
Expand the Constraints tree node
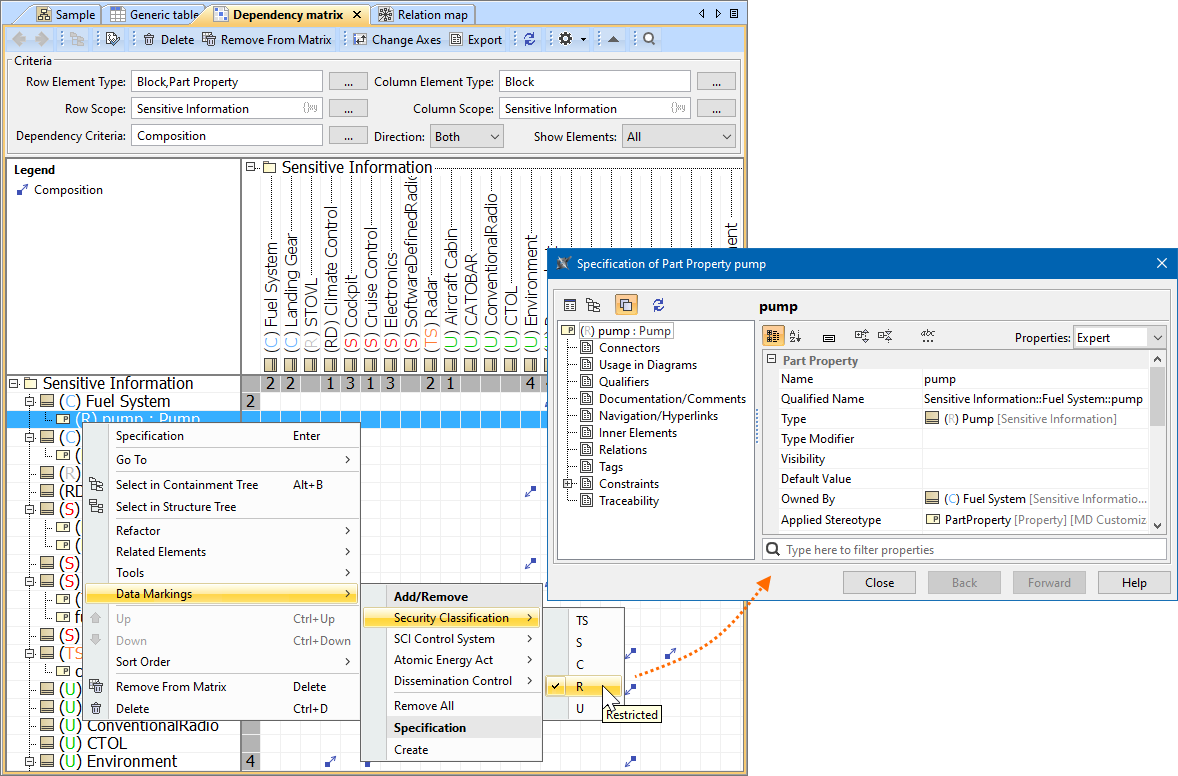tap(568, 484)
